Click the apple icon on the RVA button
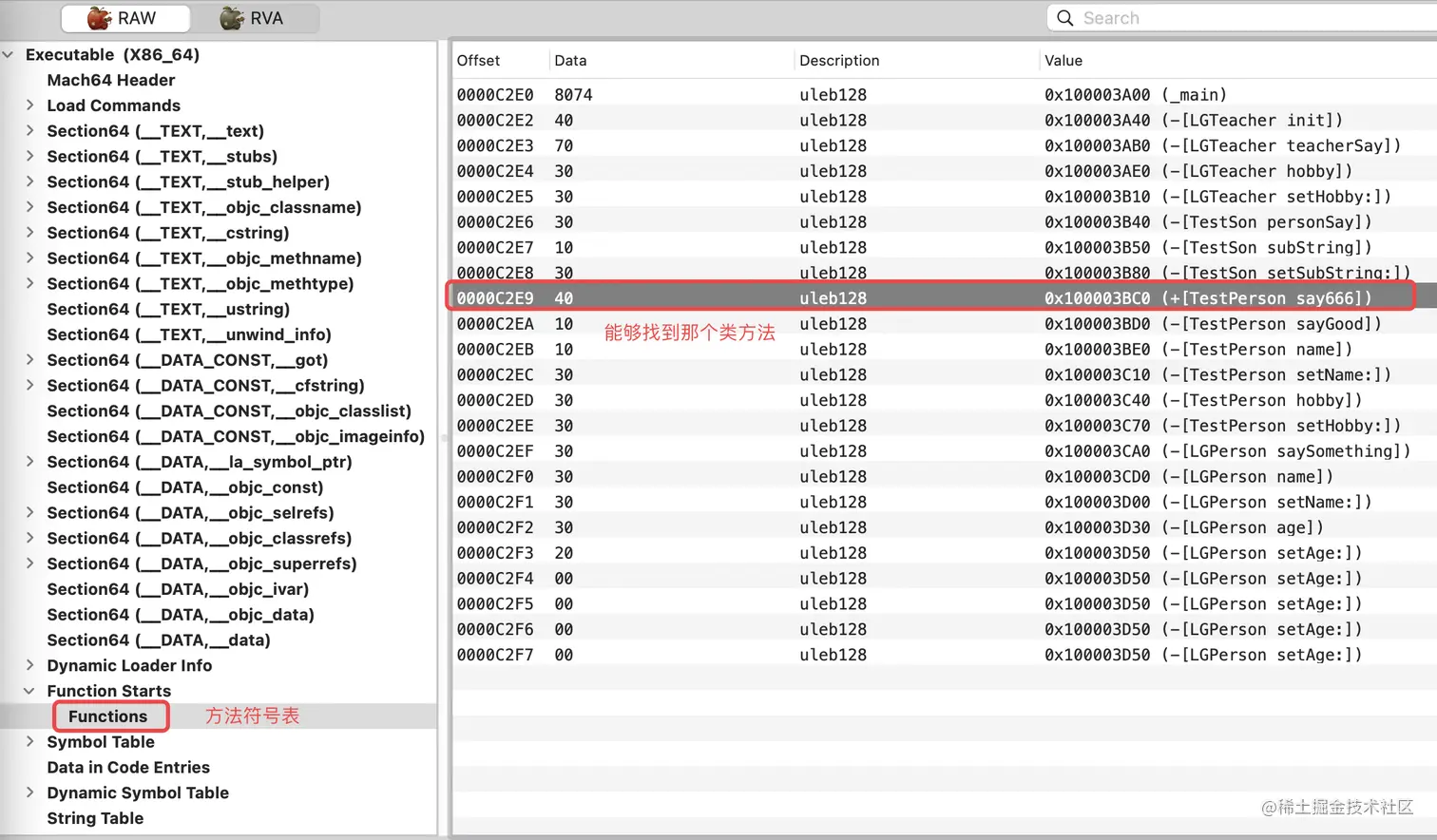 coord(232,18)
